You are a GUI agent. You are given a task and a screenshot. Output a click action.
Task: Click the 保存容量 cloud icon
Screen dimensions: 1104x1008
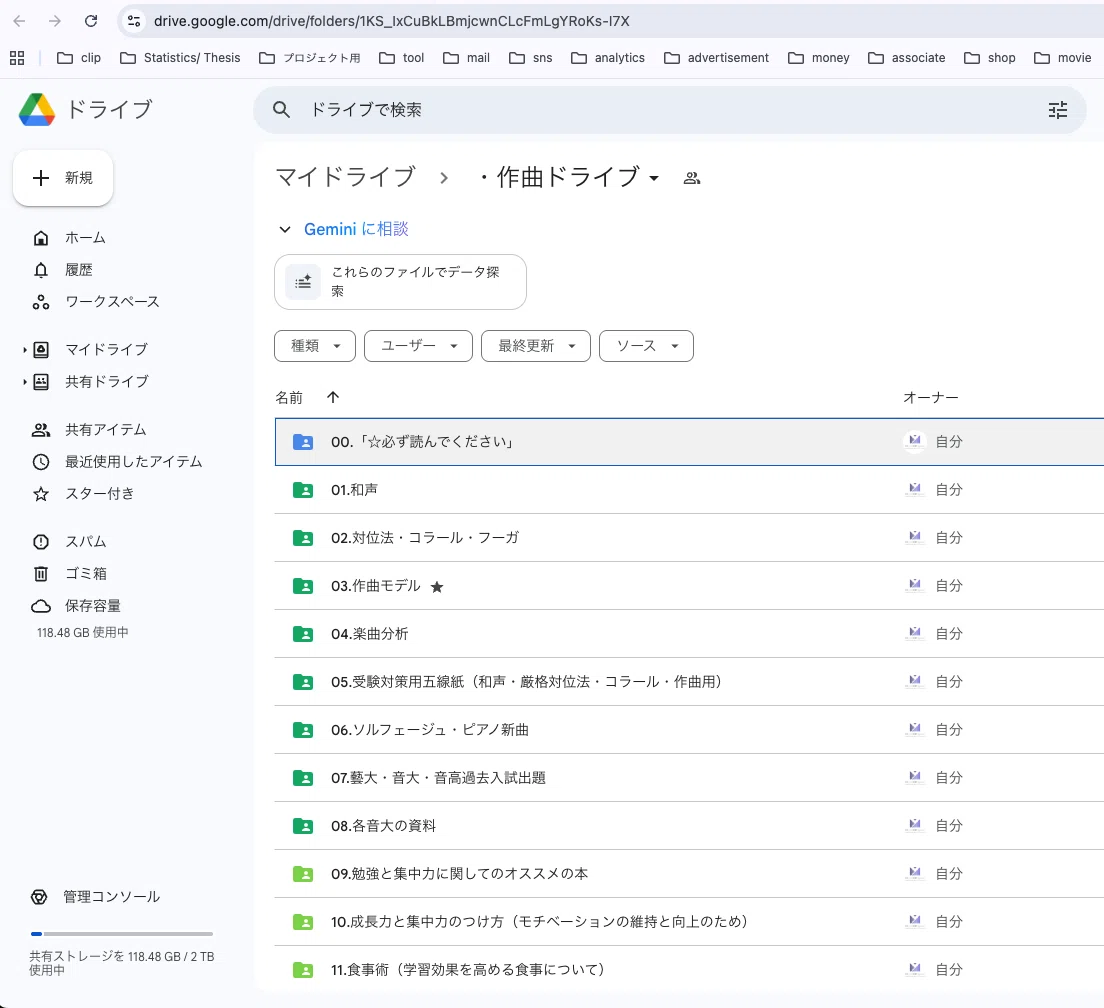tap(41, 606)
